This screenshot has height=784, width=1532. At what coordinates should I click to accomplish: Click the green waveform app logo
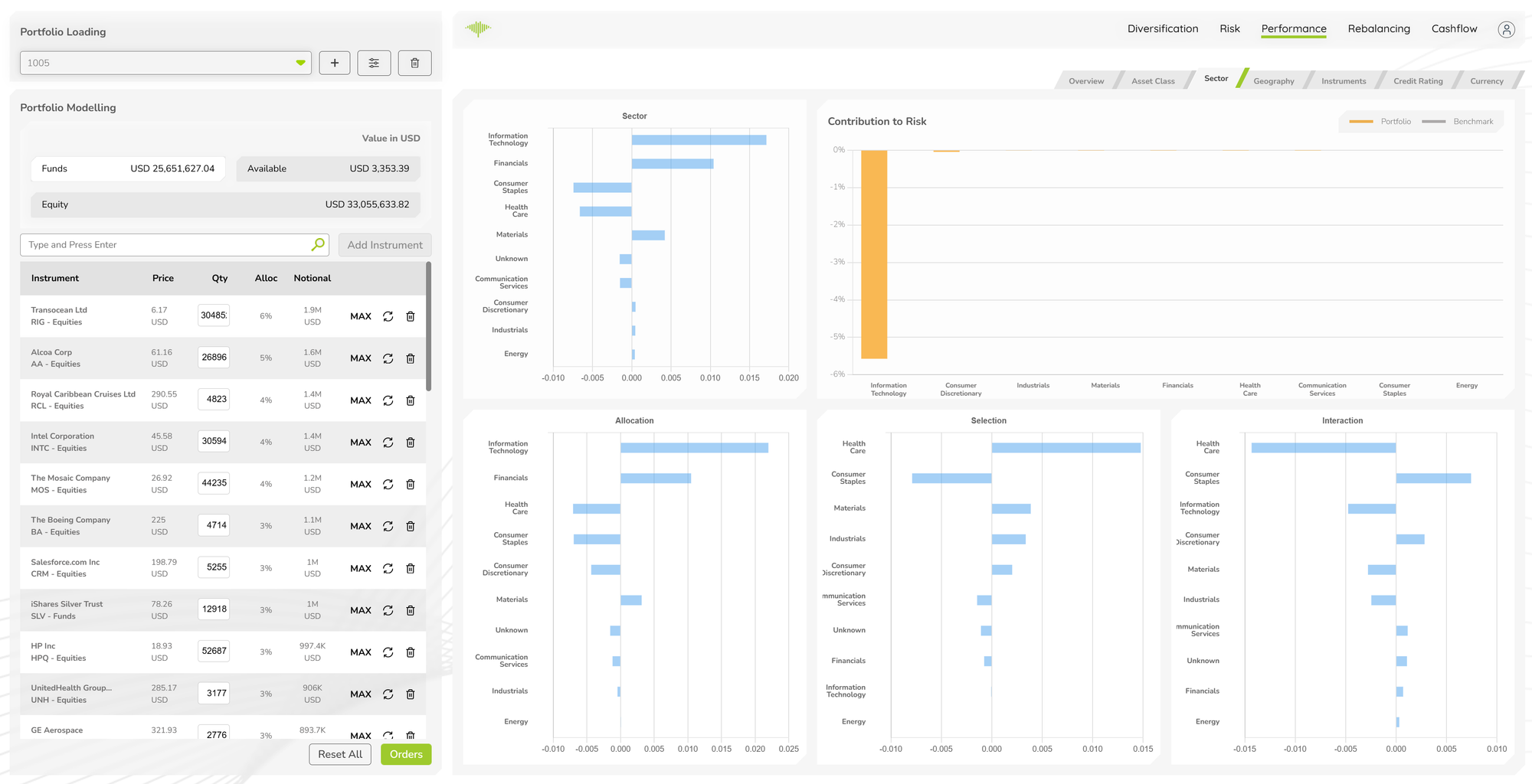[478, 28]
